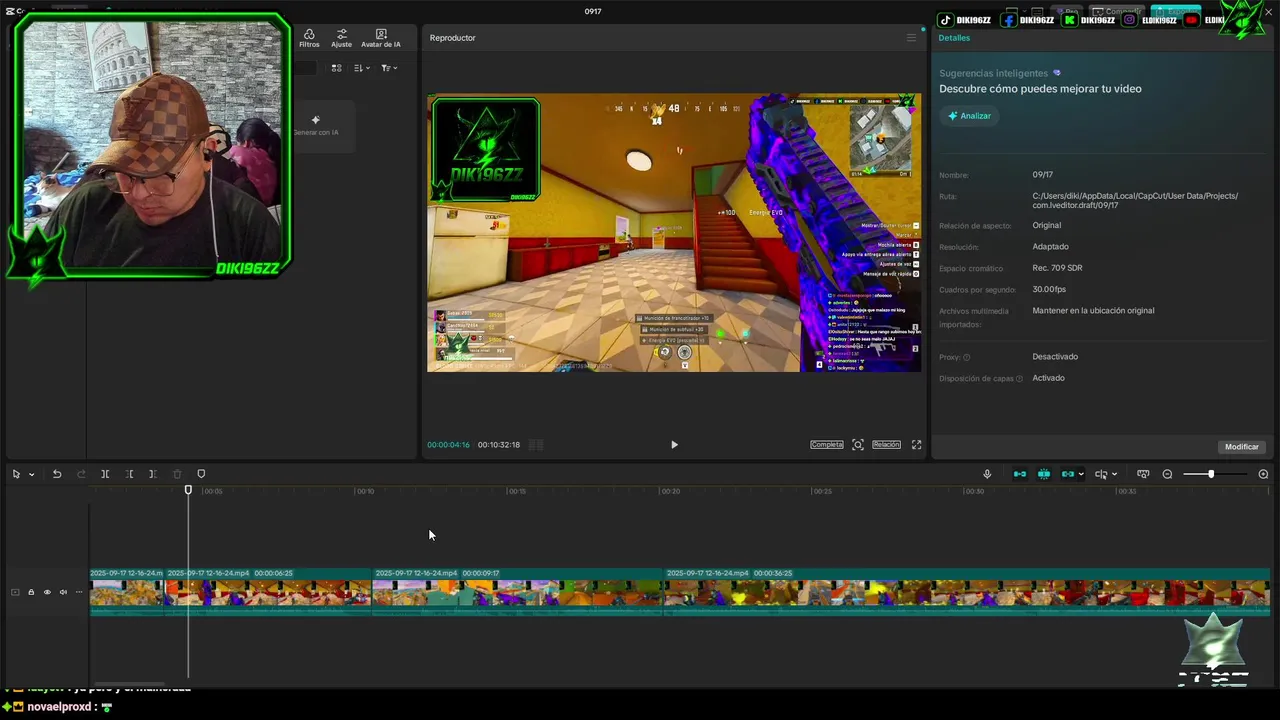
Task: Expand the linkage options dropdown arrow
Action: click(1081, 475)
